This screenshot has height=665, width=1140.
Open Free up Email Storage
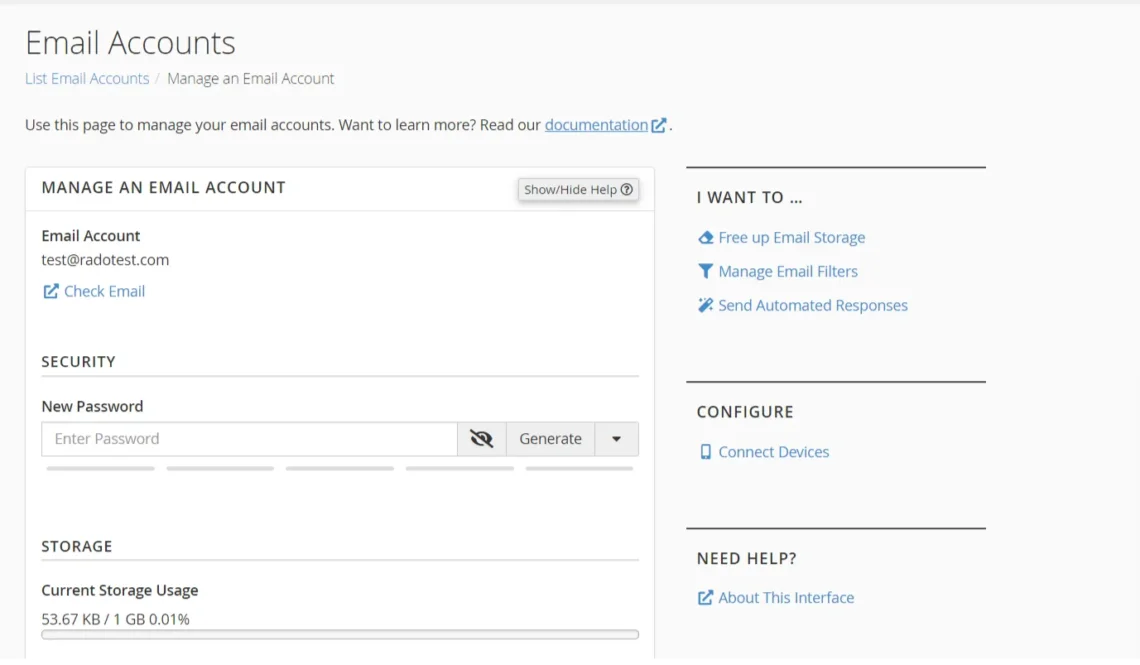click(791, 237)
